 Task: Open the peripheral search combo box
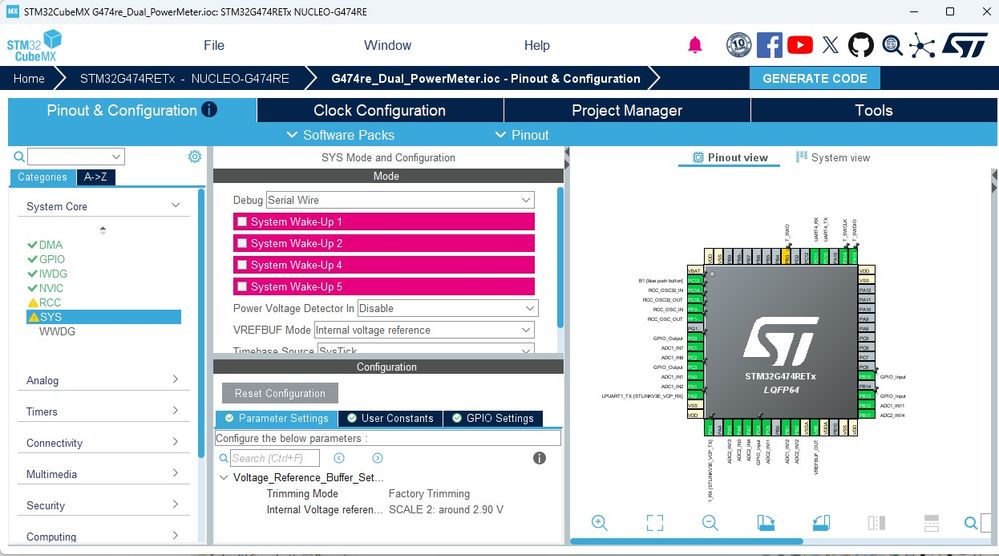click(76, 157)
